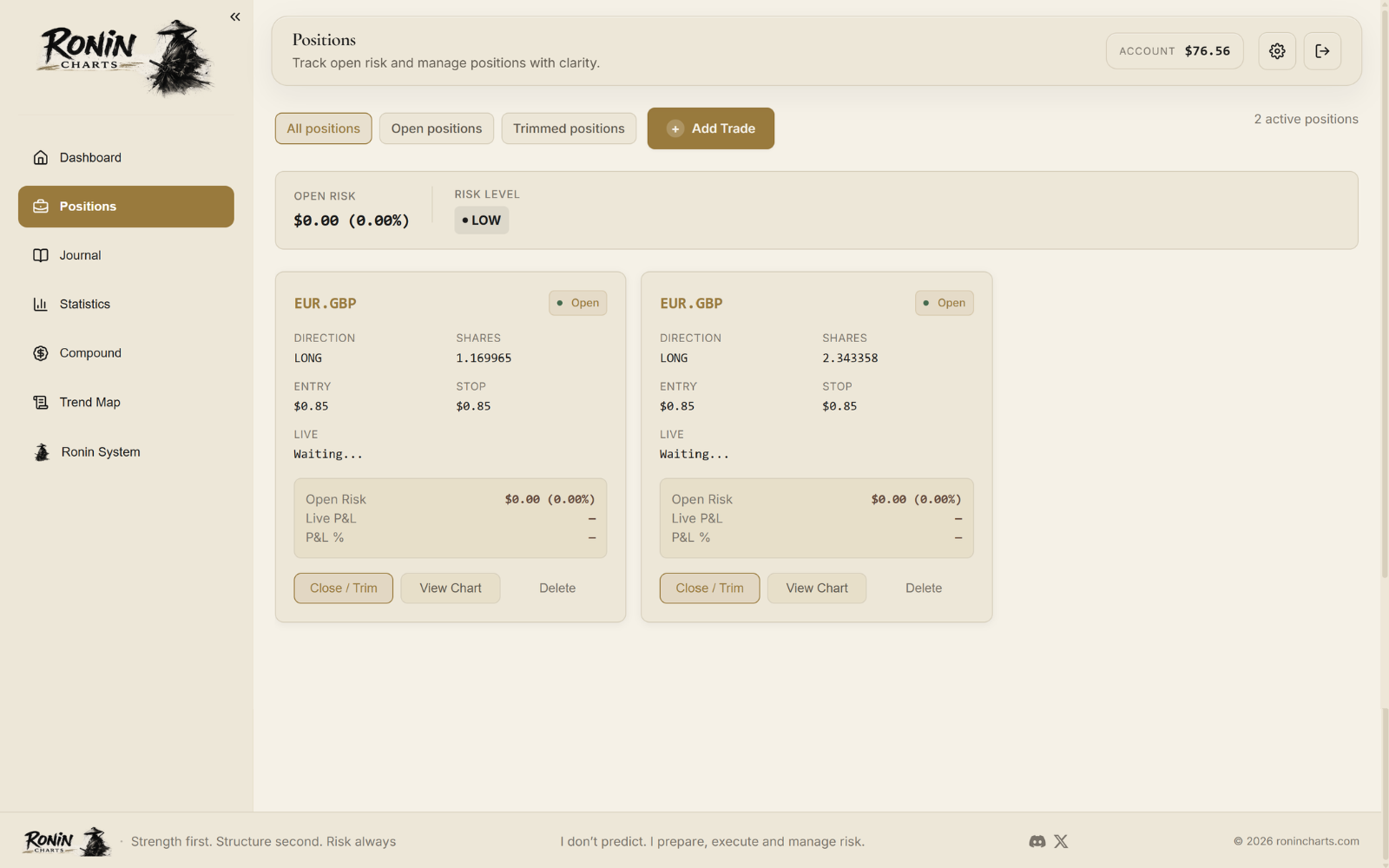Click the footer Ronin Charts logo
This screenshot has width=1389, height=868.
(68, 841)
